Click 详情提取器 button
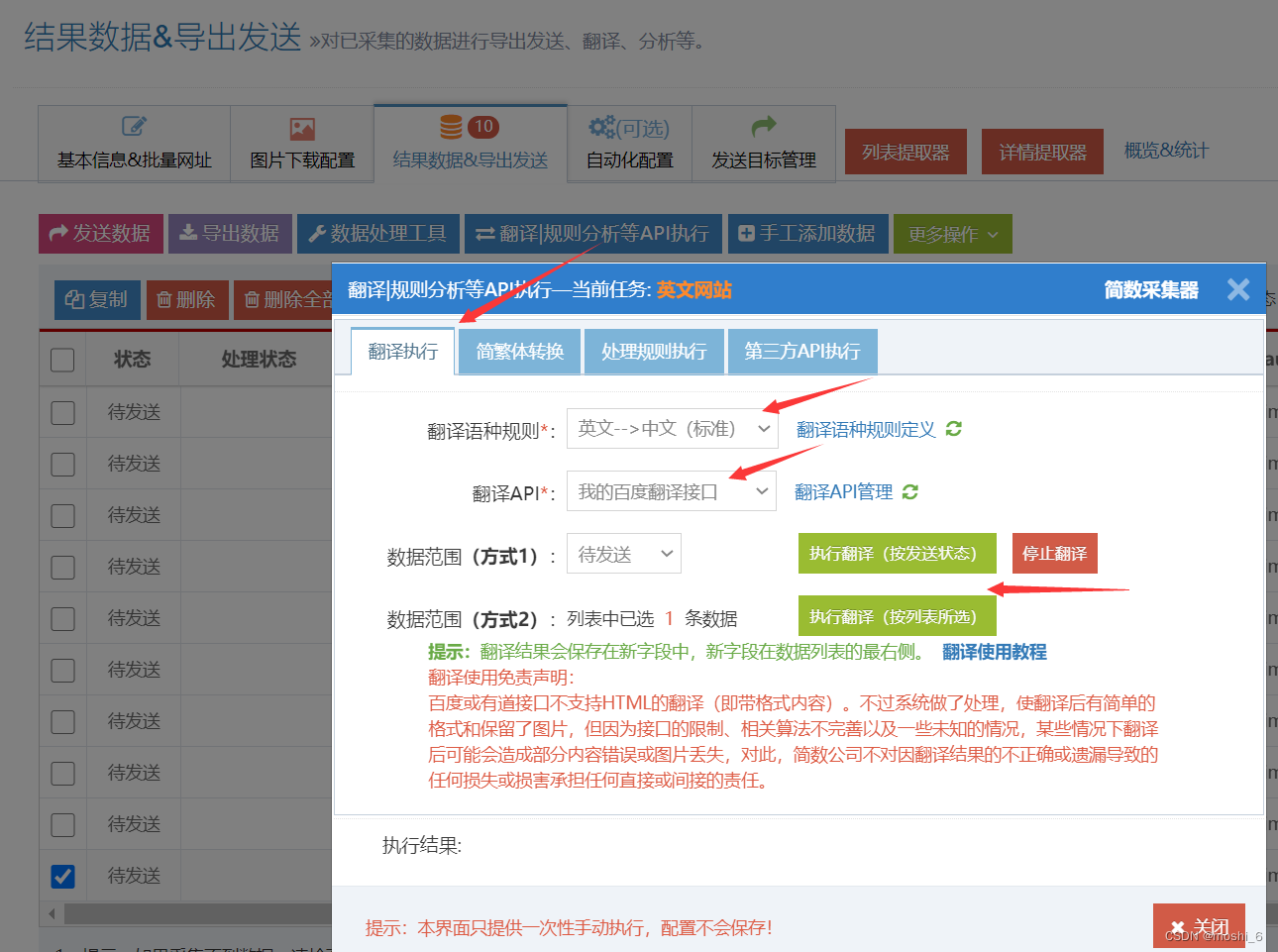This screenshot has width=1278, height=952. 1042,152
